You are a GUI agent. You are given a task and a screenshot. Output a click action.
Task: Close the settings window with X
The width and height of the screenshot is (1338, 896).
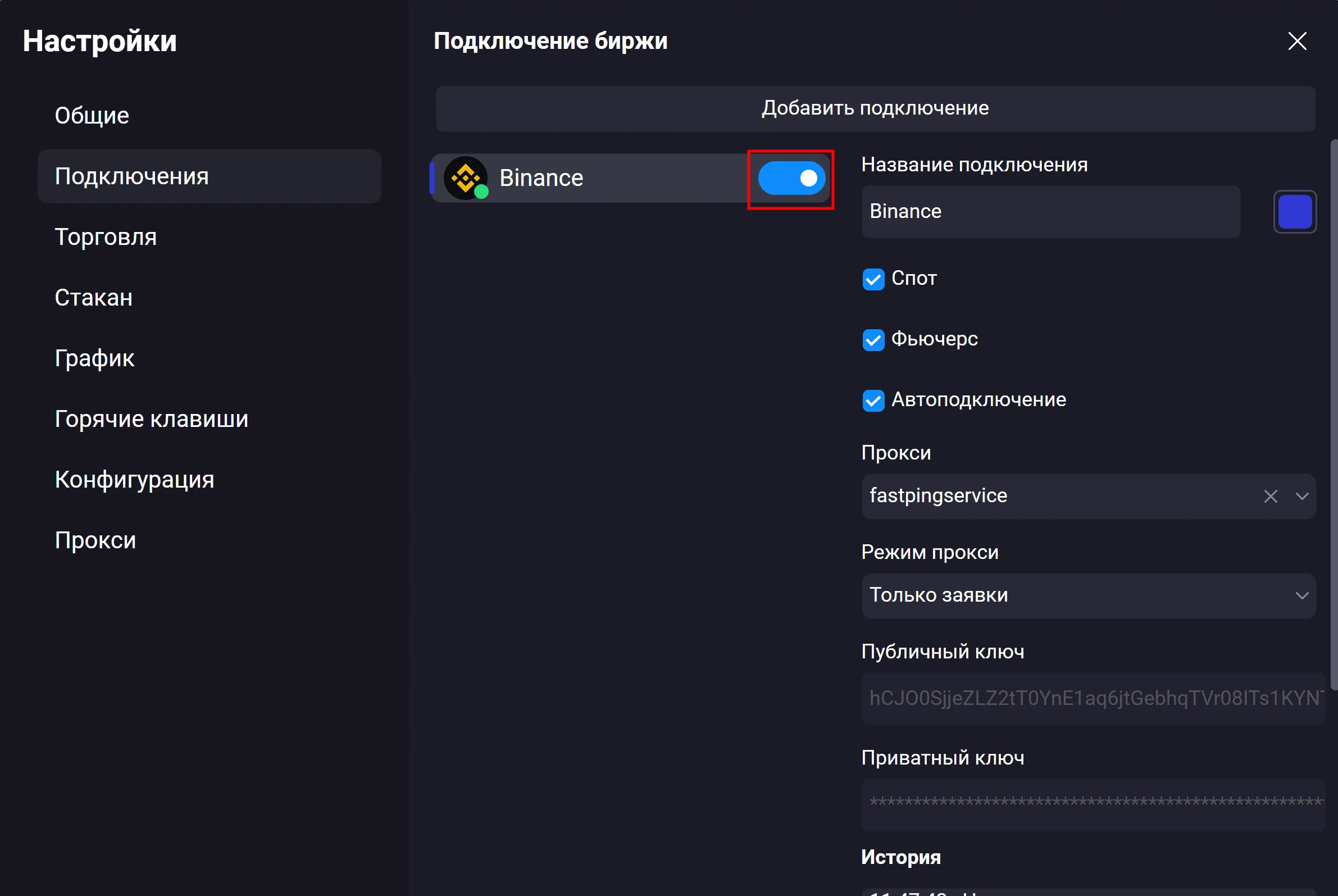pos(1297,41)
